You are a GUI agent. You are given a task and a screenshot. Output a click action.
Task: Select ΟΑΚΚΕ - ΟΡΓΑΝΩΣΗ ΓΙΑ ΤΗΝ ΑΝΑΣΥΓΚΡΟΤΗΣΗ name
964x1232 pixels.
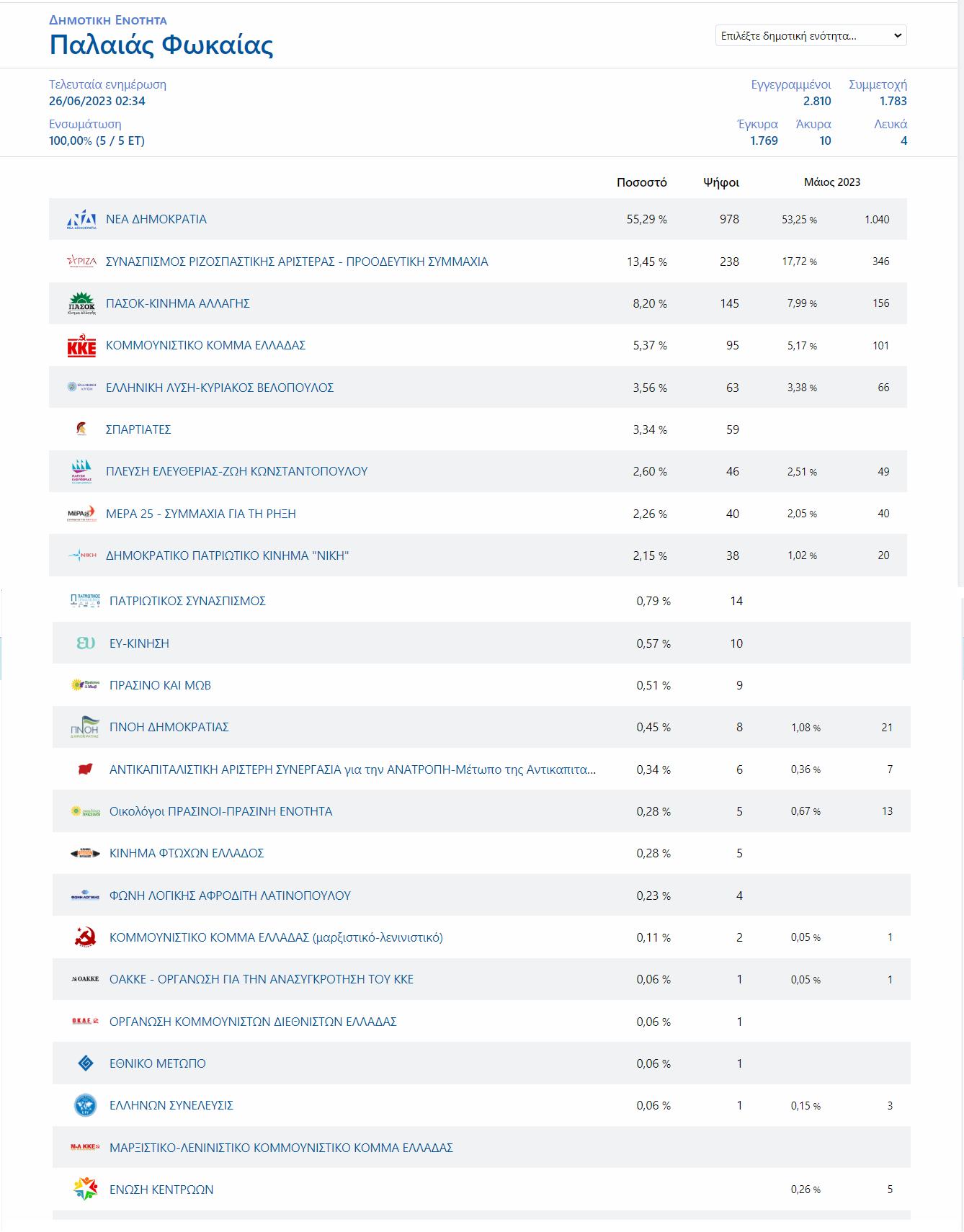tap(262, 979)
